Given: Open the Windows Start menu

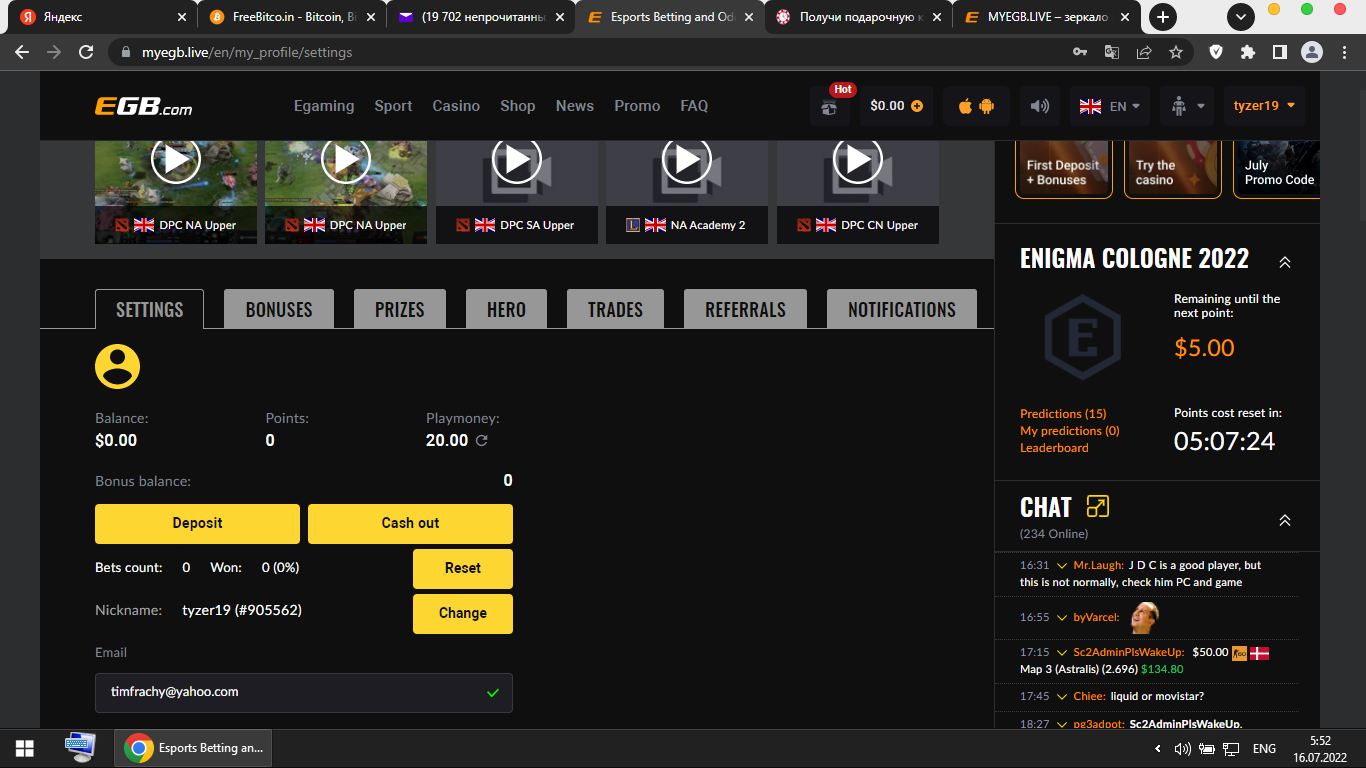Looking at the screenshot, I should click(x=24, y=748).
